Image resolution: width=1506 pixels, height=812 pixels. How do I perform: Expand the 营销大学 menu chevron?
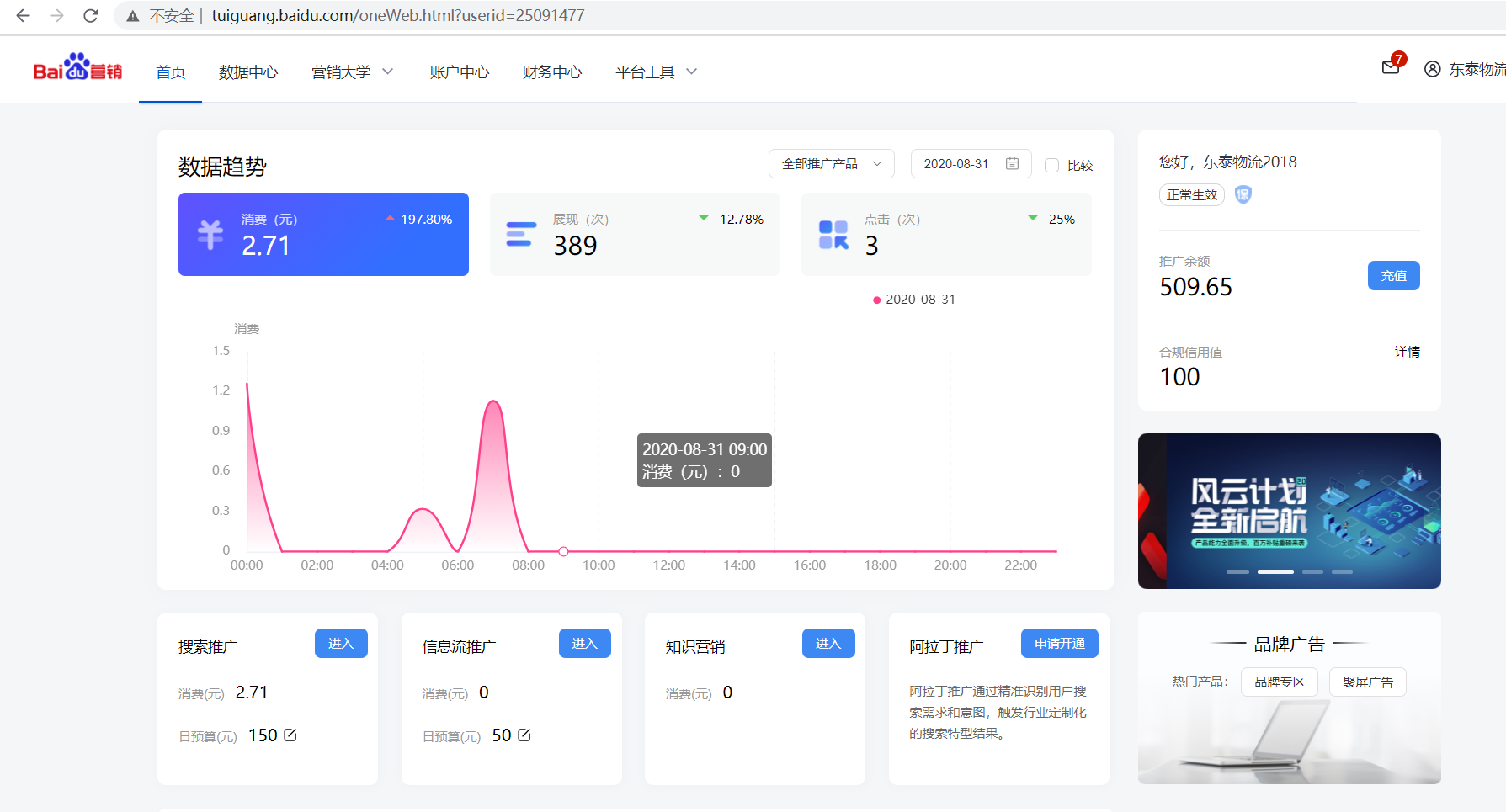coord(388,72)
